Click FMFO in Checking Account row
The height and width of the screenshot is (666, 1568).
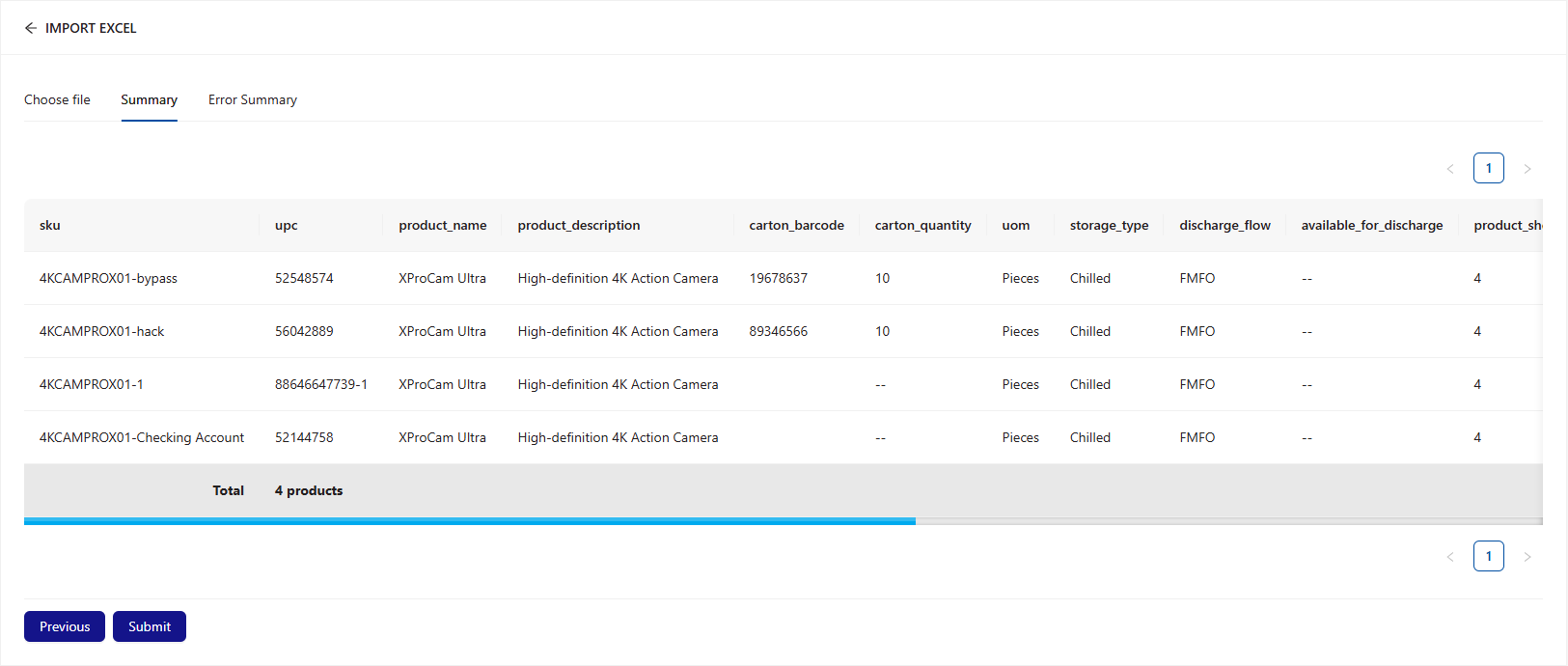(1197, 437)
